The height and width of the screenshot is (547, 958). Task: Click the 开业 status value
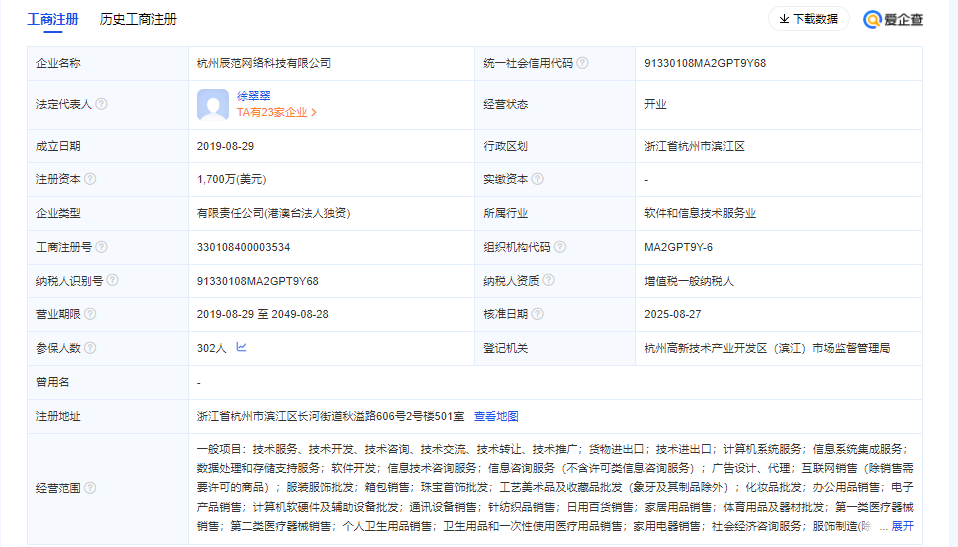point(655,104)
